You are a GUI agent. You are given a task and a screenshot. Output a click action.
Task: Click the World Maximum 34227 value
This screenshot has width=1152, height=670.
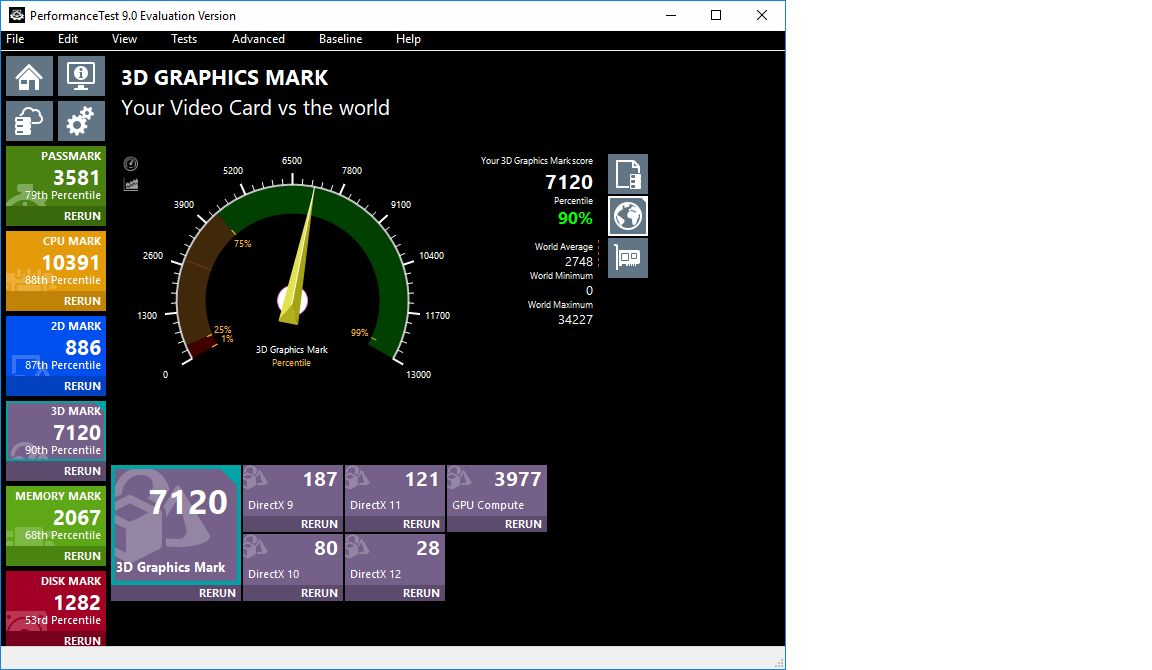575,320
